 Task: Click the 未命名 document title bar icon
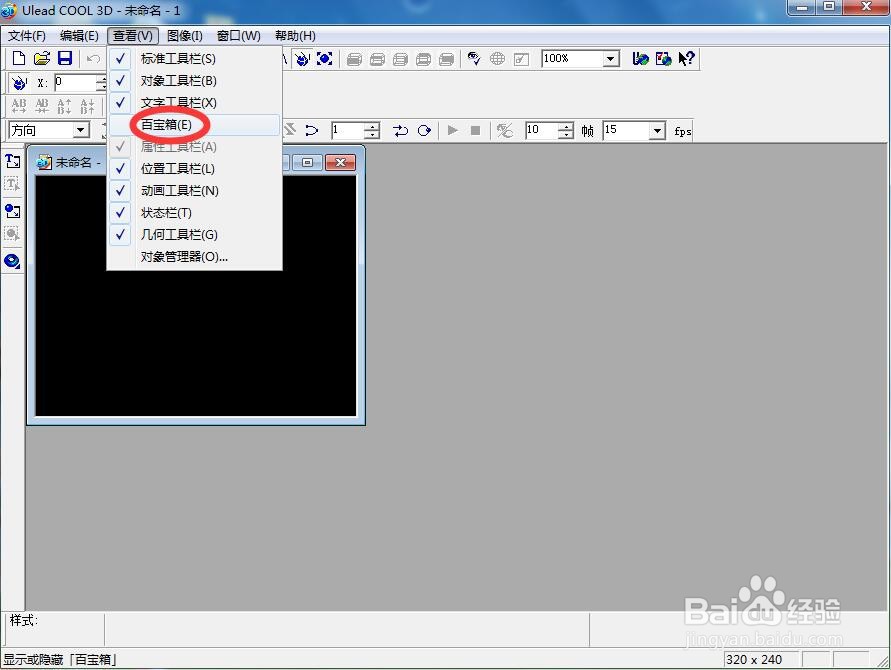tap(44, 163)
